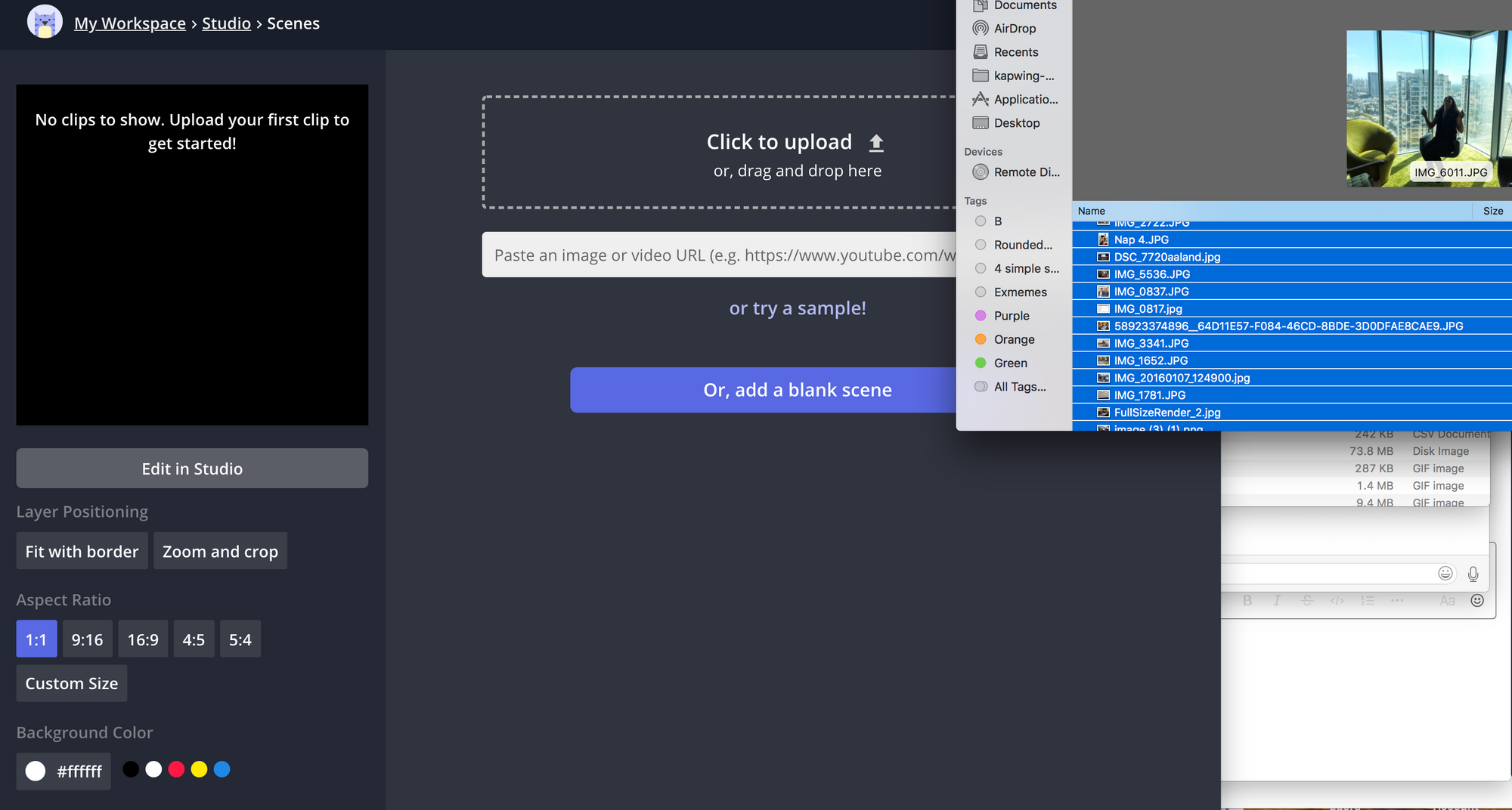Screen dimensions: 1512x810
Task: Select the 1:1 aspect ratio
Action: pyautogui.click(x=36, y=639)
